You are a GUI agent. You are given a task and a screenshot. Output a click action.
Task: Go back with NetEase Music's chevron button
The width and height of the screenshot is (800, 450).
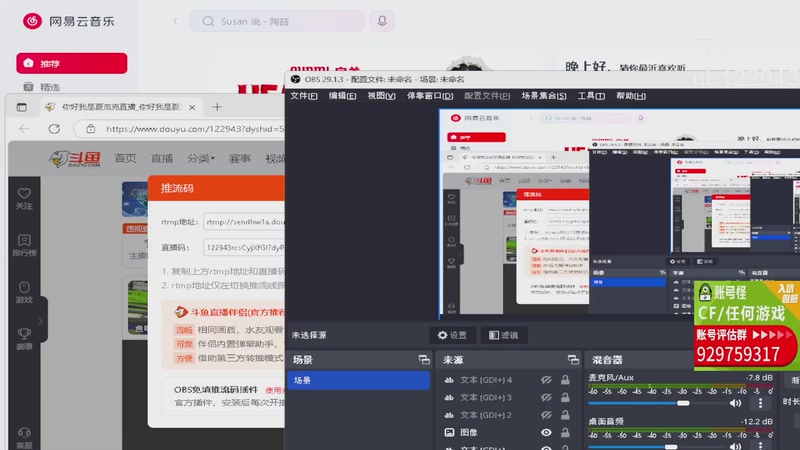tap(176, 21)
